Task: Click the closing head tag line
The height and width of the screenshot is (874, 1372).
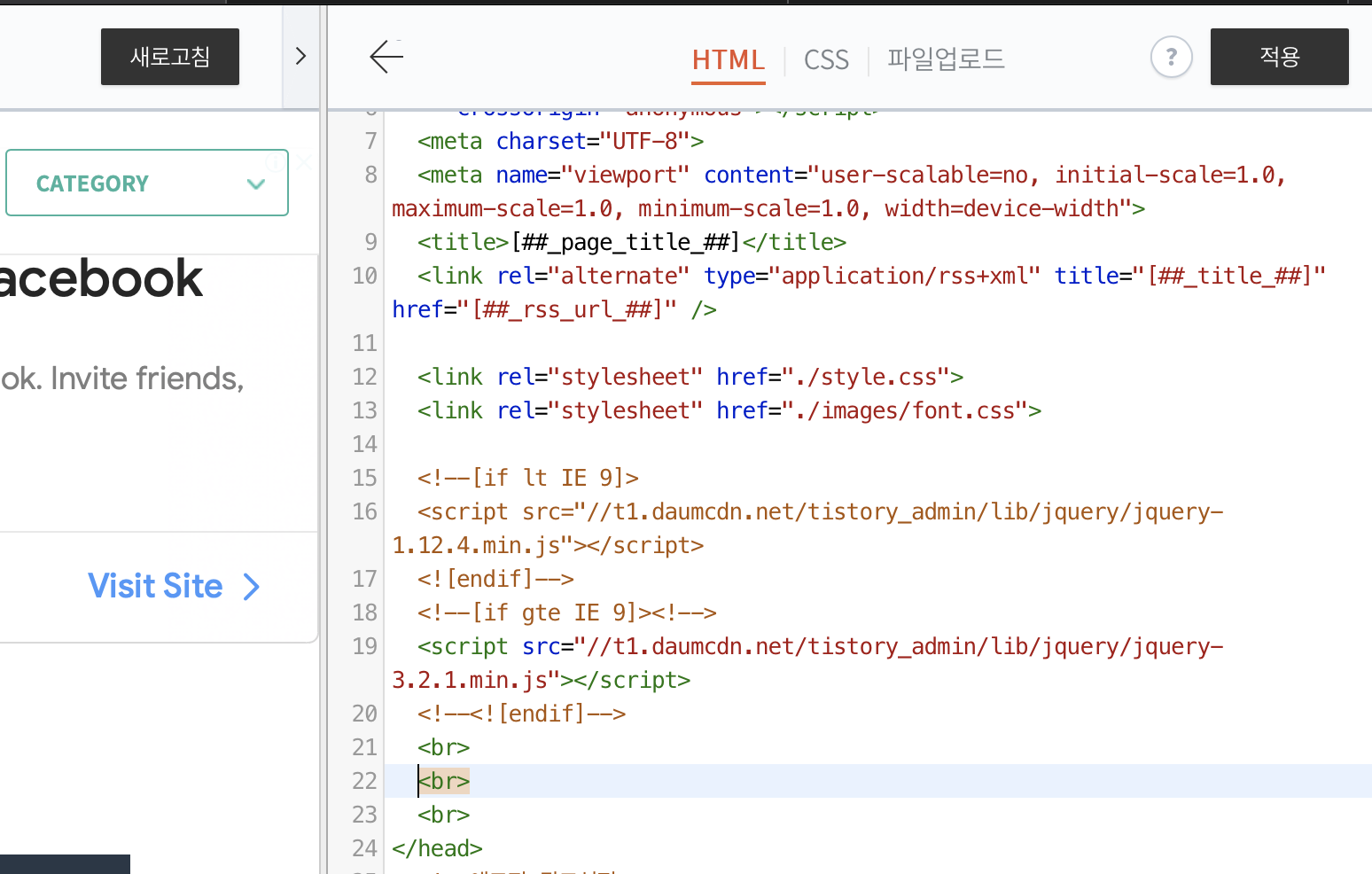Action: tap(437, 848)
